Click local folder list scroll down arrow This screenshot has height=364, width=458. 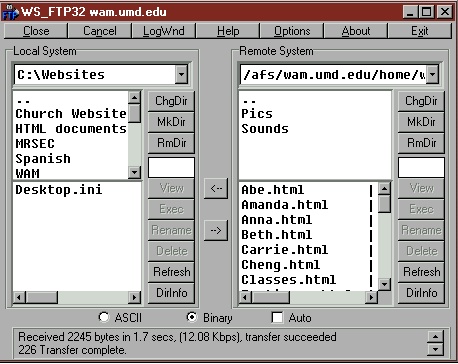click(x=134, y=172)
